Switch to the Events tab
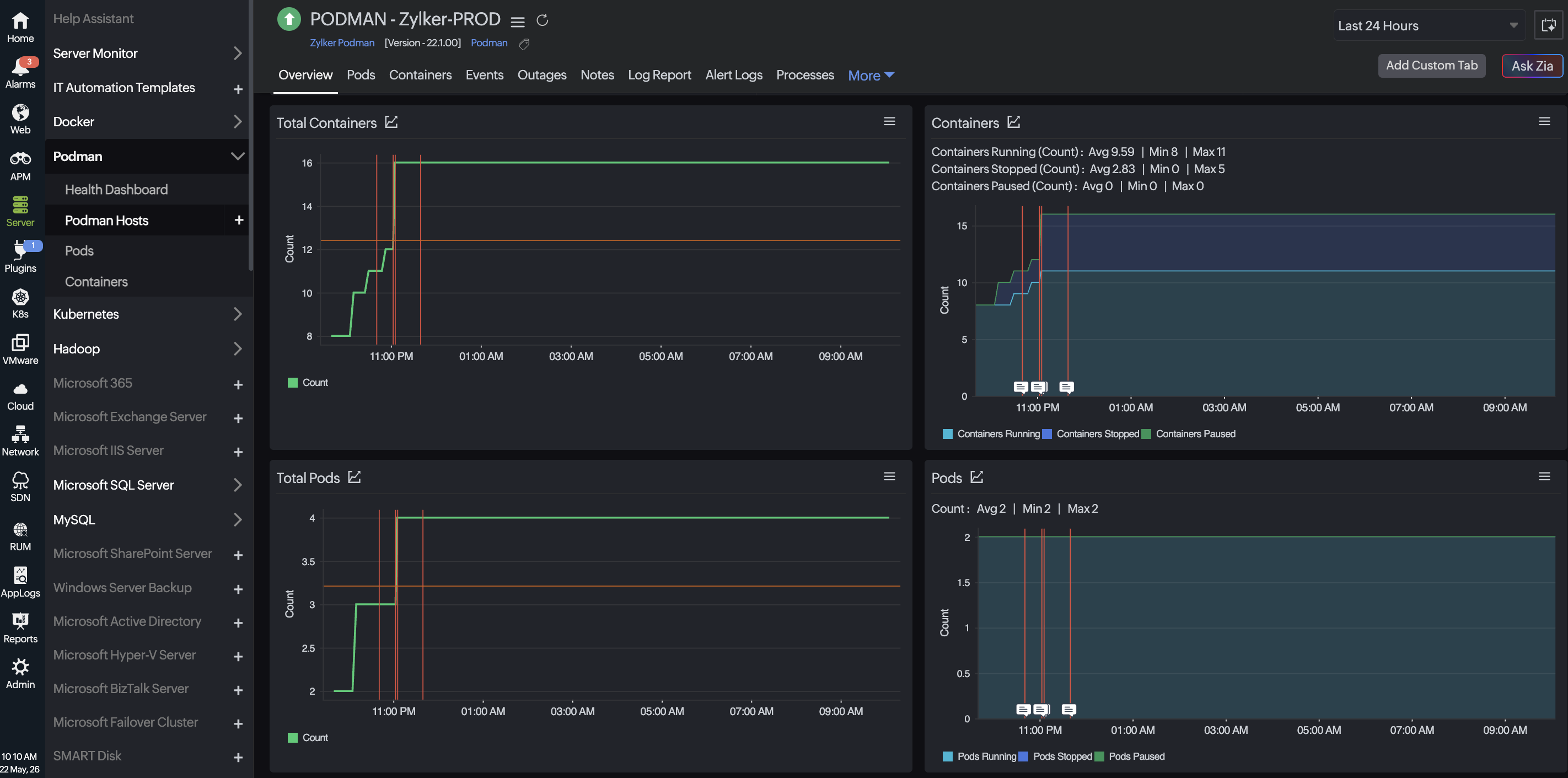The width and height of the screenshot is (1568, 778). click(485, 75)
